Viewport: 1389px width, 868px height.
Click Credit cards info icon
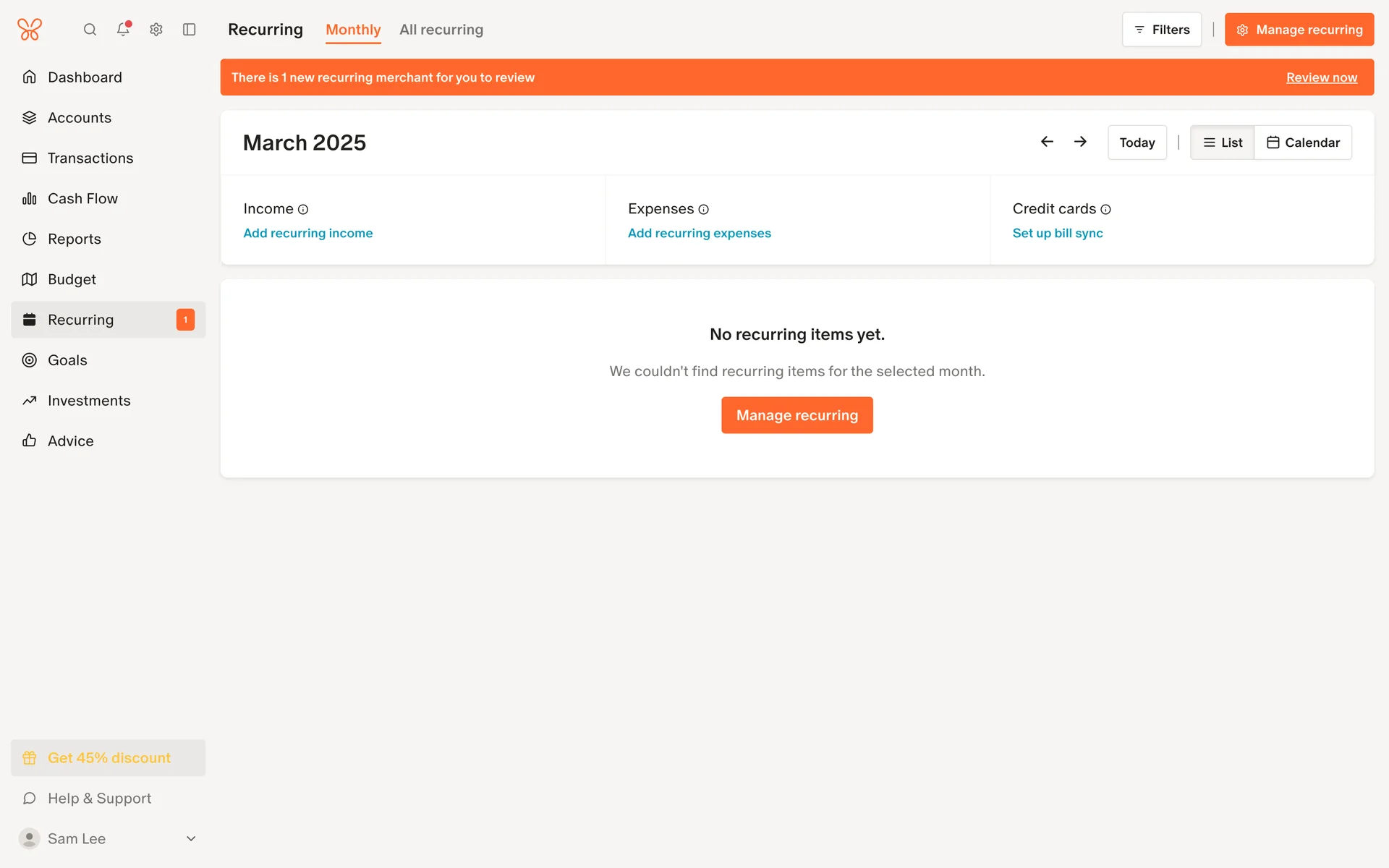pos(1105,210)
